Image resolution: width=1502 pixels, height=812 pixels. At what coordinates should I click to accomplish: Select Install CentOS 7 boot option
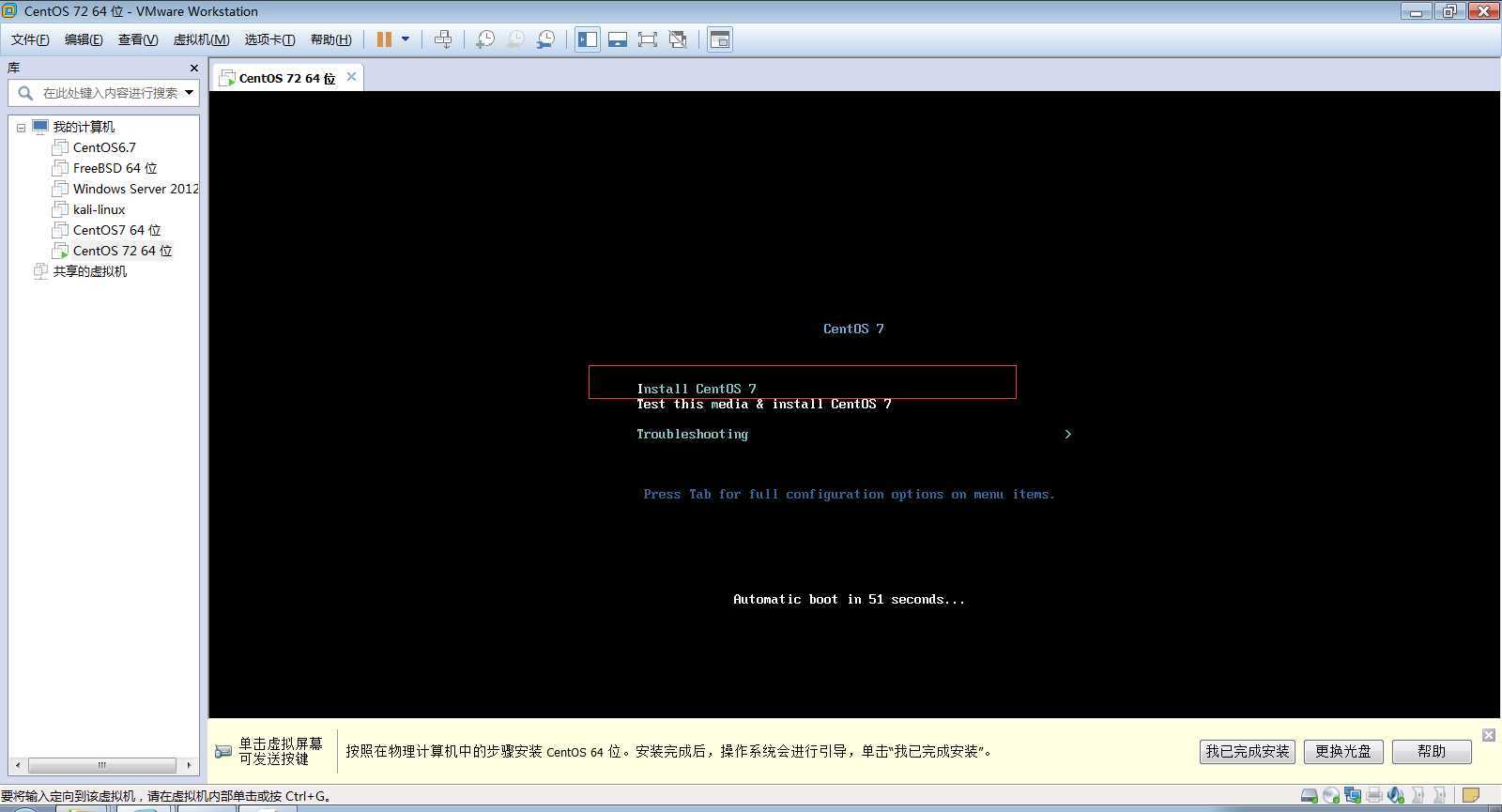(697, 389)
